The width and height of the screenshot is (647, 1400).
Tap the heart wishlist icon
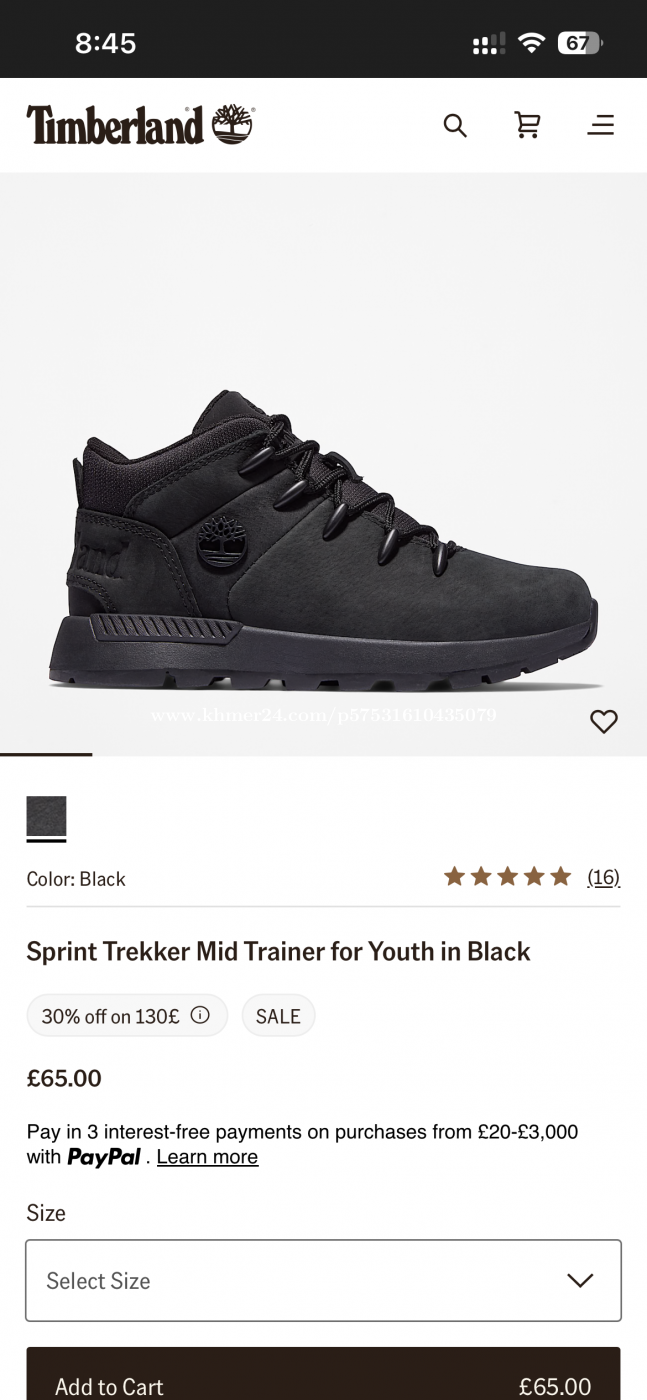[x=603, y=721]
